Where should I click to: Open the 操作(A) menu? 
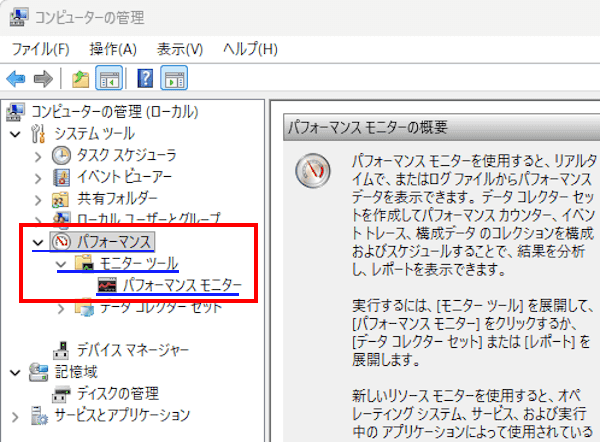point(112,49)
